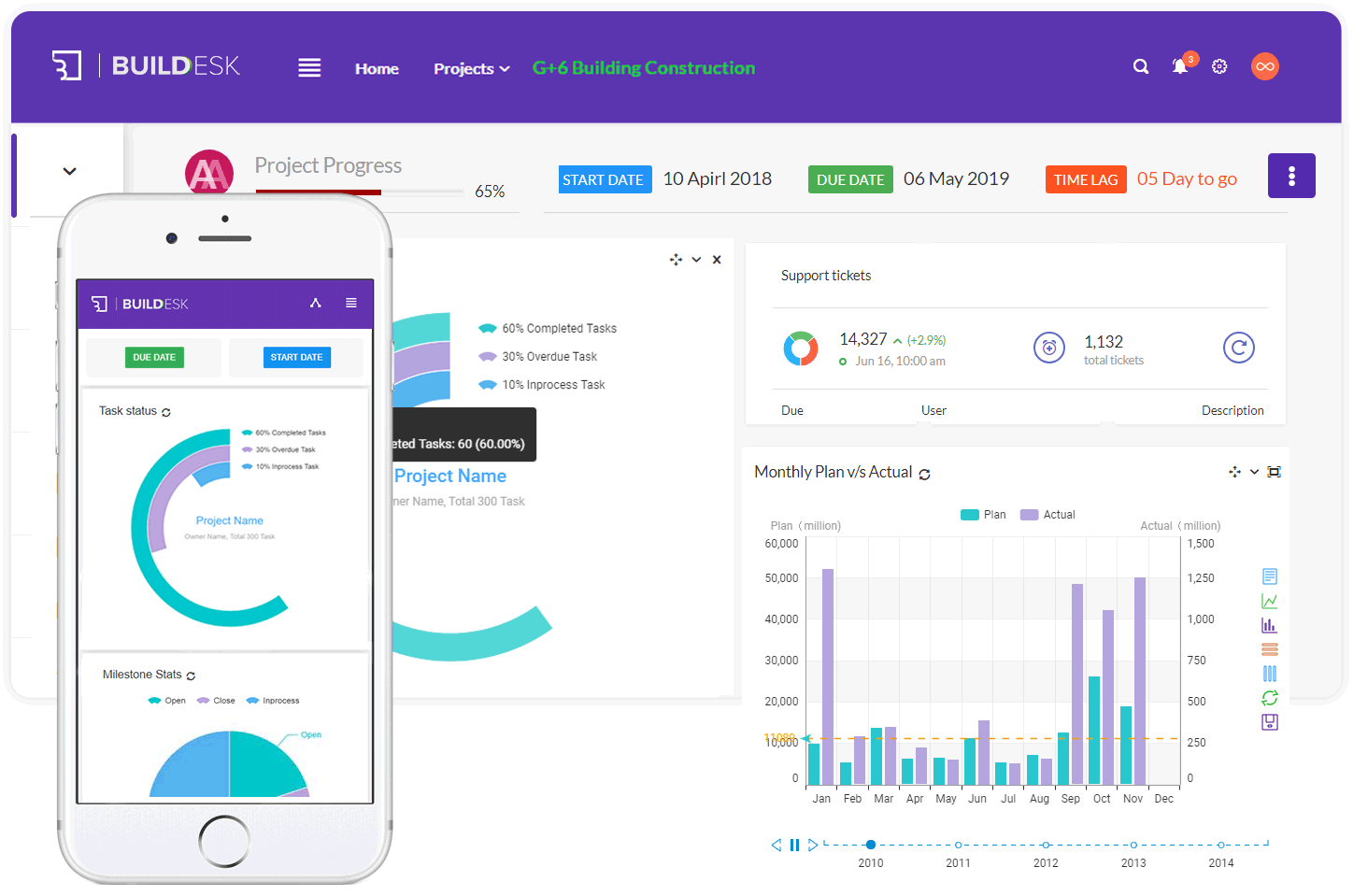
Task: Click the collapse caret in phone header
Action: [x=316, y=303]
